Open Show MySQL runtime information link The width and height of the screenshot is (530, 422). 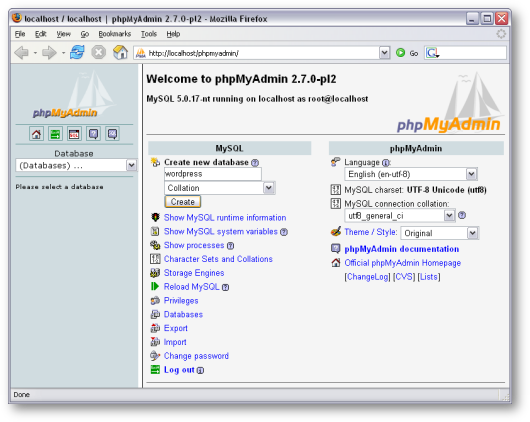click(225, 218)
